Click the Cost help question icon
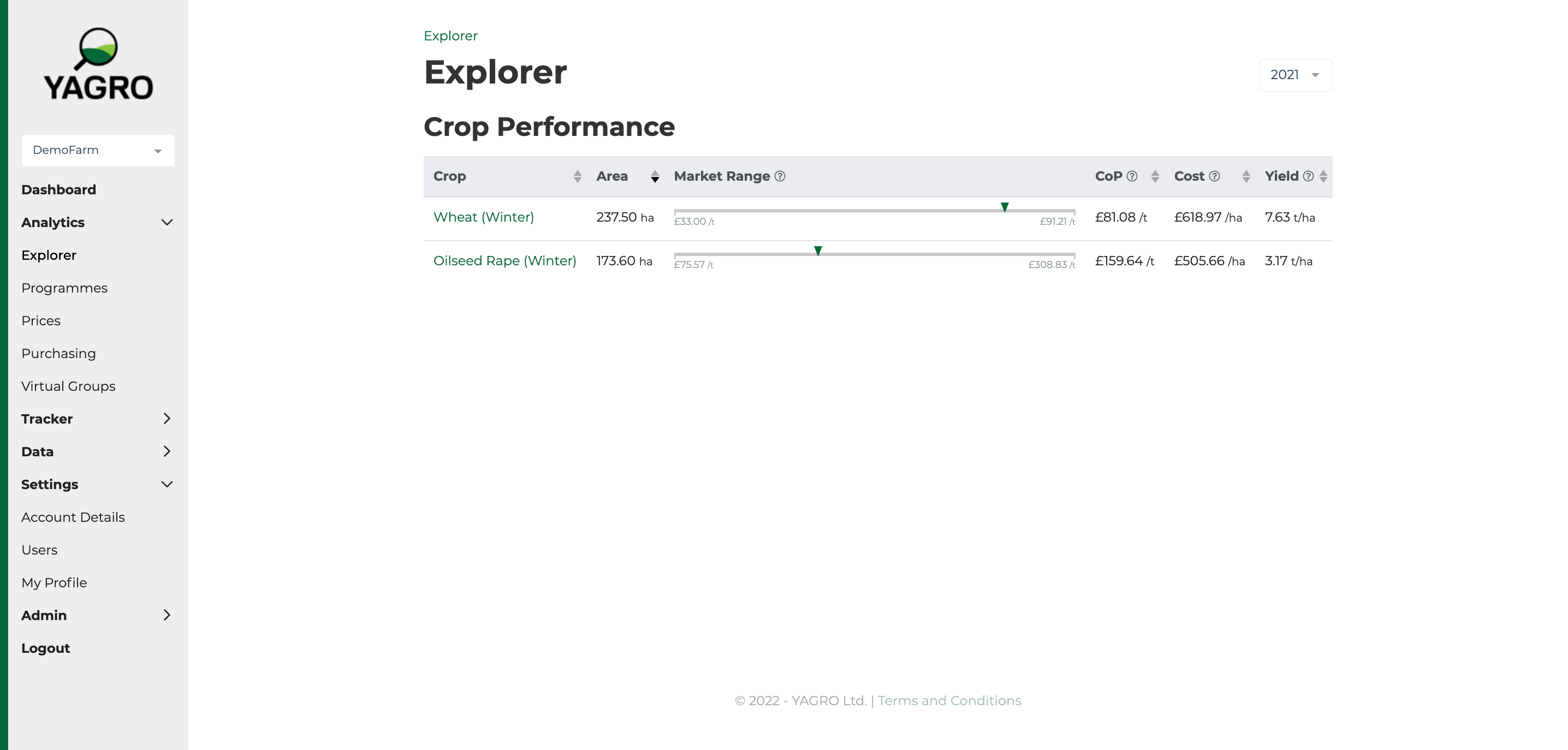Screen dimensions: 1568x750 tap(1214, 176)
